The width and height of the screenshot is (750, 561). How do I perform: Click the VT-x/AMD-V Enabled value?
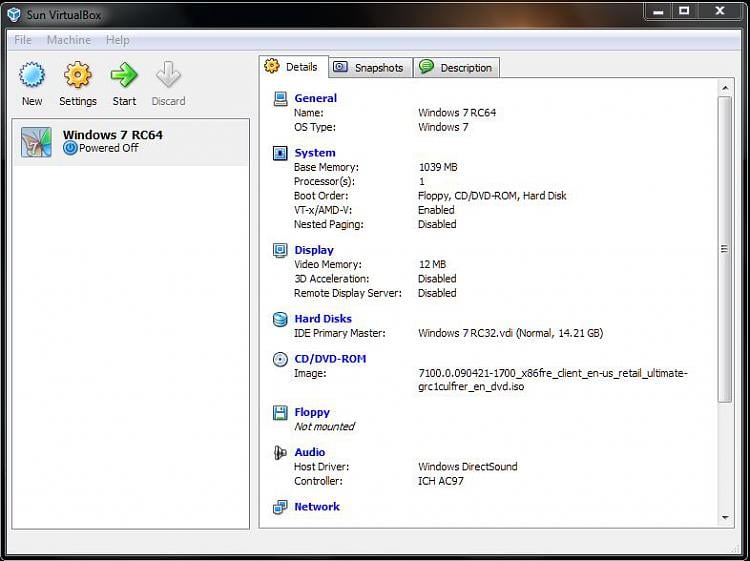(x=436, y=210)
